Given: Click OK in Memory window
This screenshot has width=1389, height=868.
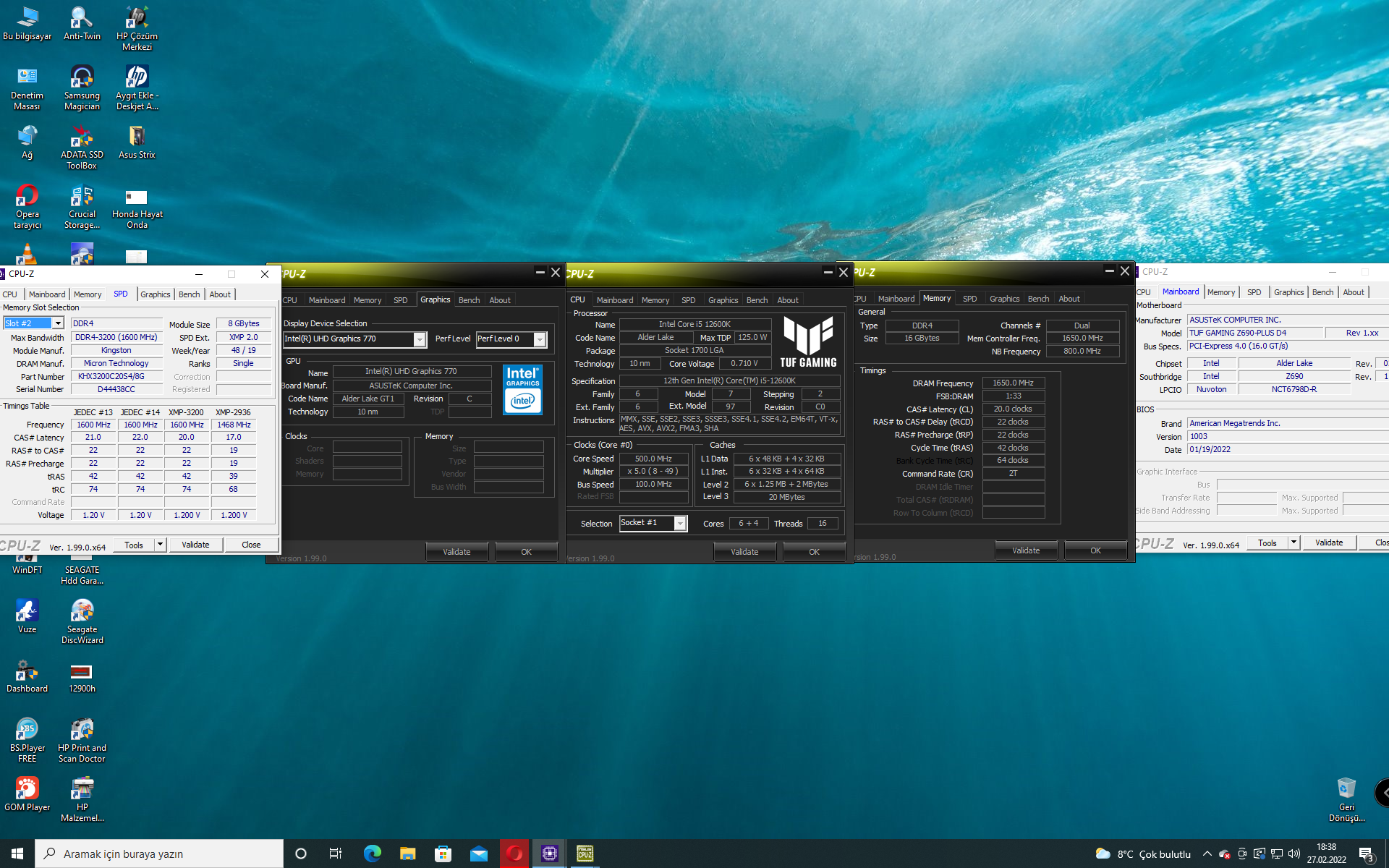Looking at the screenshot, I should [1095, 550].
